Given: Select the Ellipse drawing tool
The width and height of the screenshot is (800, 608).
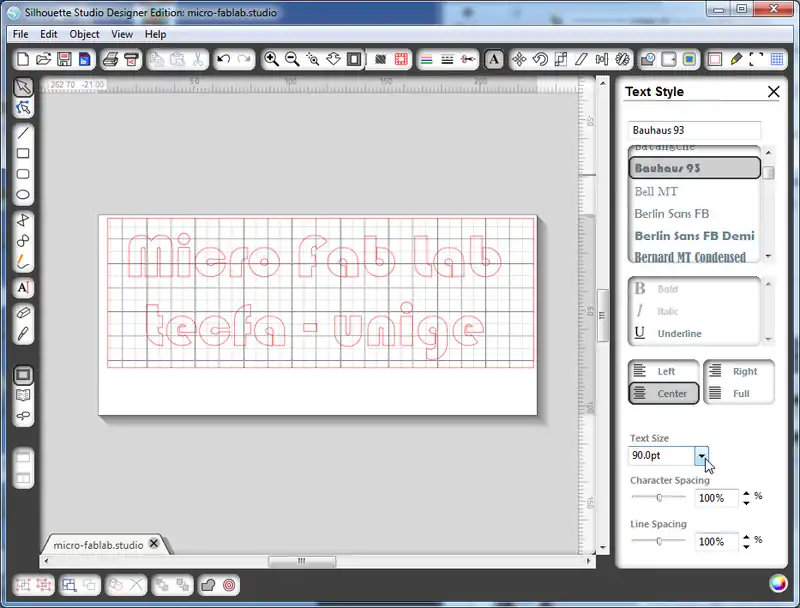Looking at the screenshot, I should (x=23, y=195).
